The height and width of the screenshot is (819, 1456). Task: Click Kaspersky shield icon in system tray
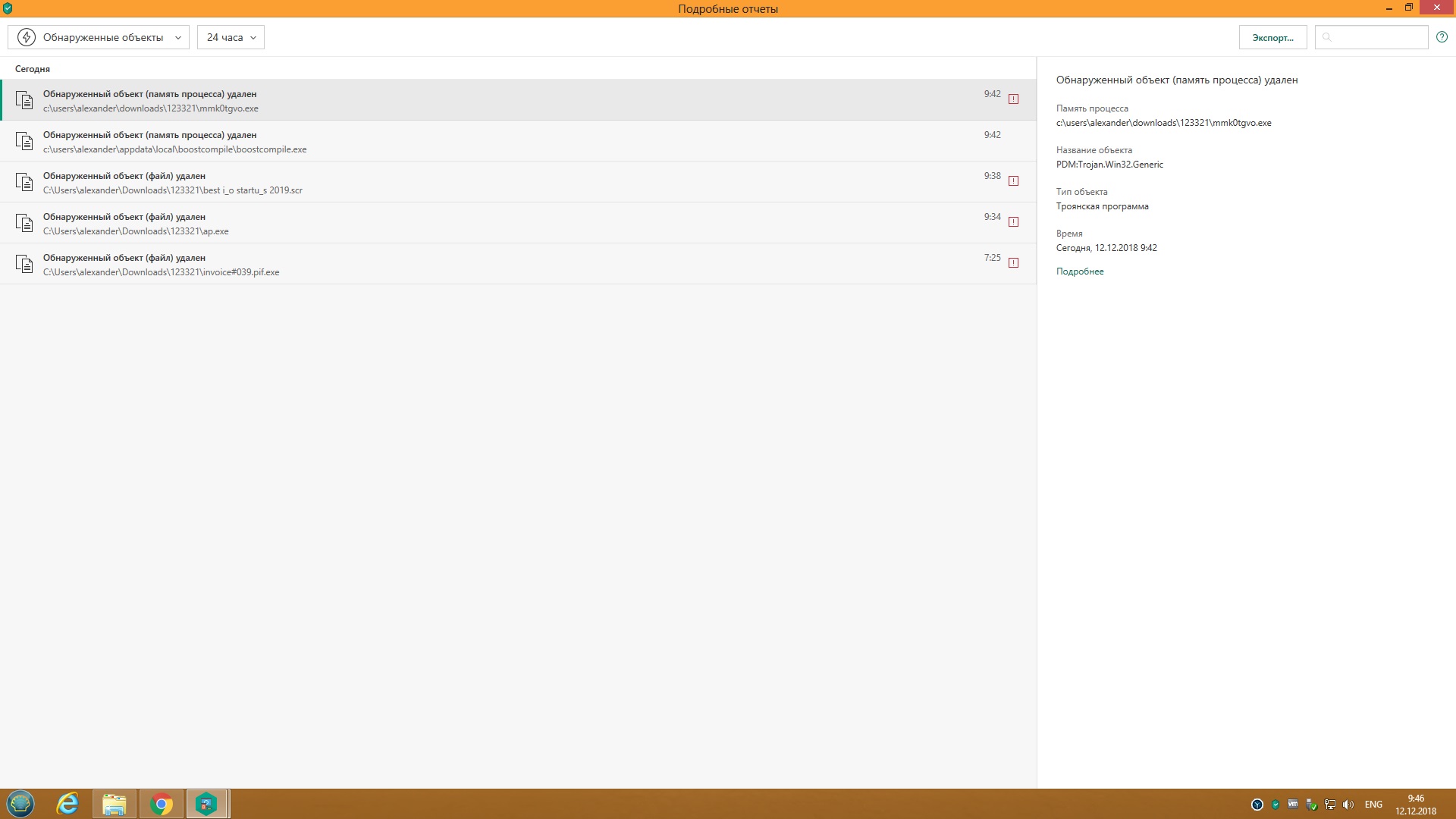pyautogui.click(x=1276, y=805)
